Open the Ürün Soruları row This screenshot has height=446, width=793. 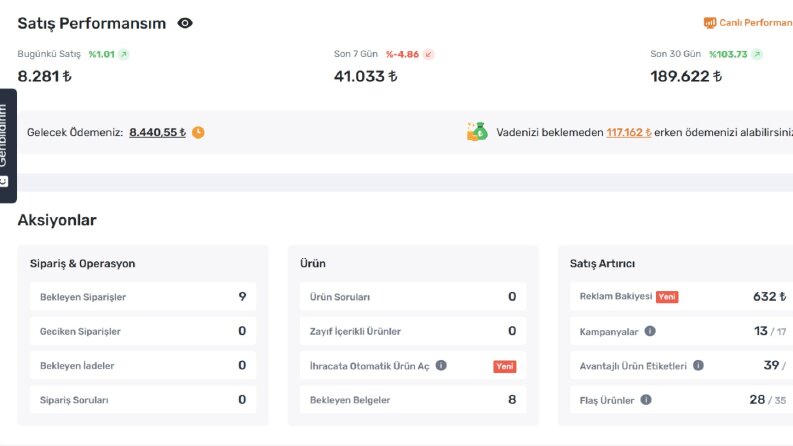click(x=413, y=297)
